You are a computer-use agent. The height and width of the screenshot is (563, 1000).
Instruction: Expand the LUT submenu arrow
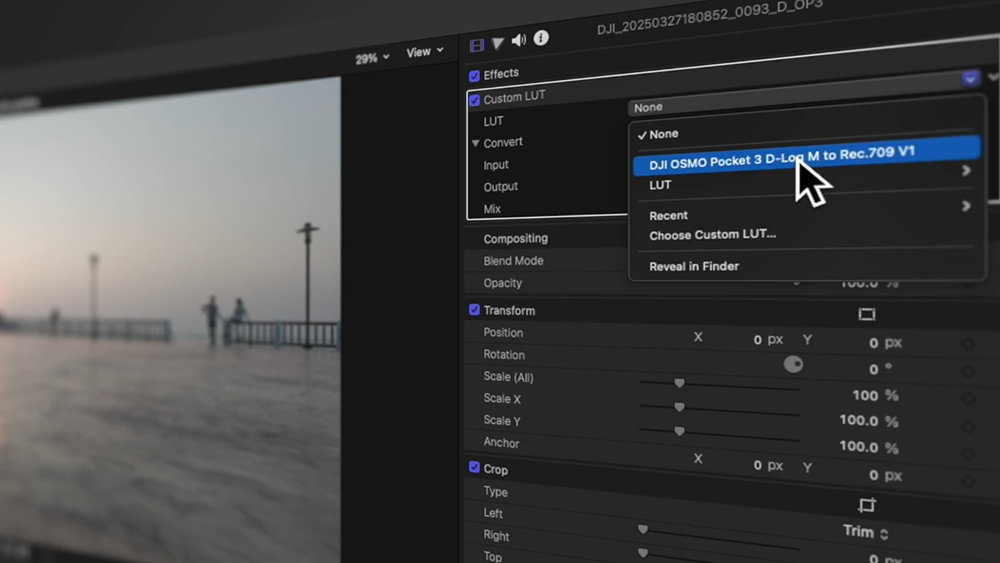click(x=966, y=170)
